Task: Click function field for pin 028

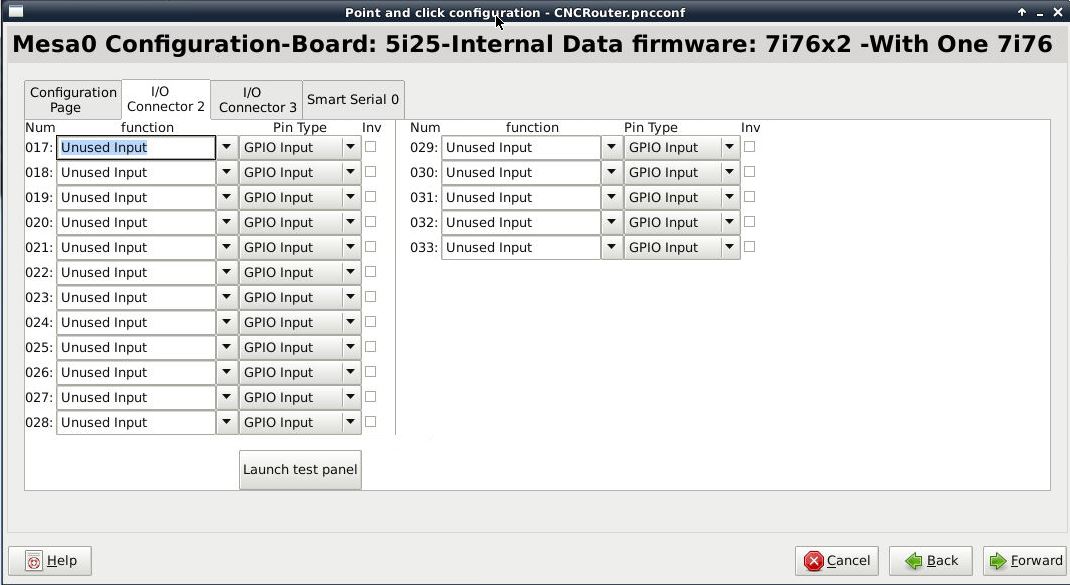Action: (x=136, y=423)
